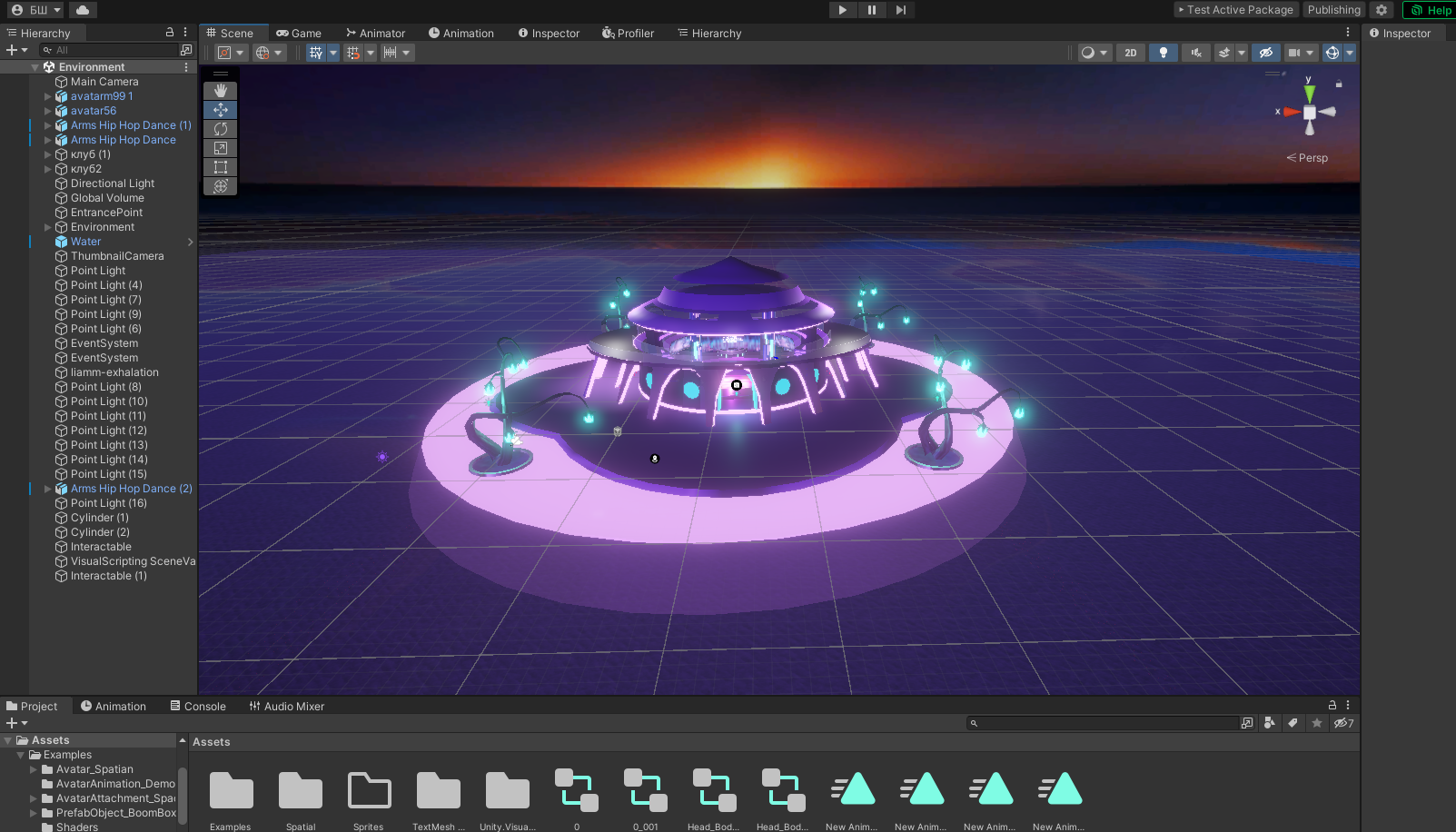Toggle scene lighting bulb
This screenshot has width=1456, height=832.
(1163, 53)
